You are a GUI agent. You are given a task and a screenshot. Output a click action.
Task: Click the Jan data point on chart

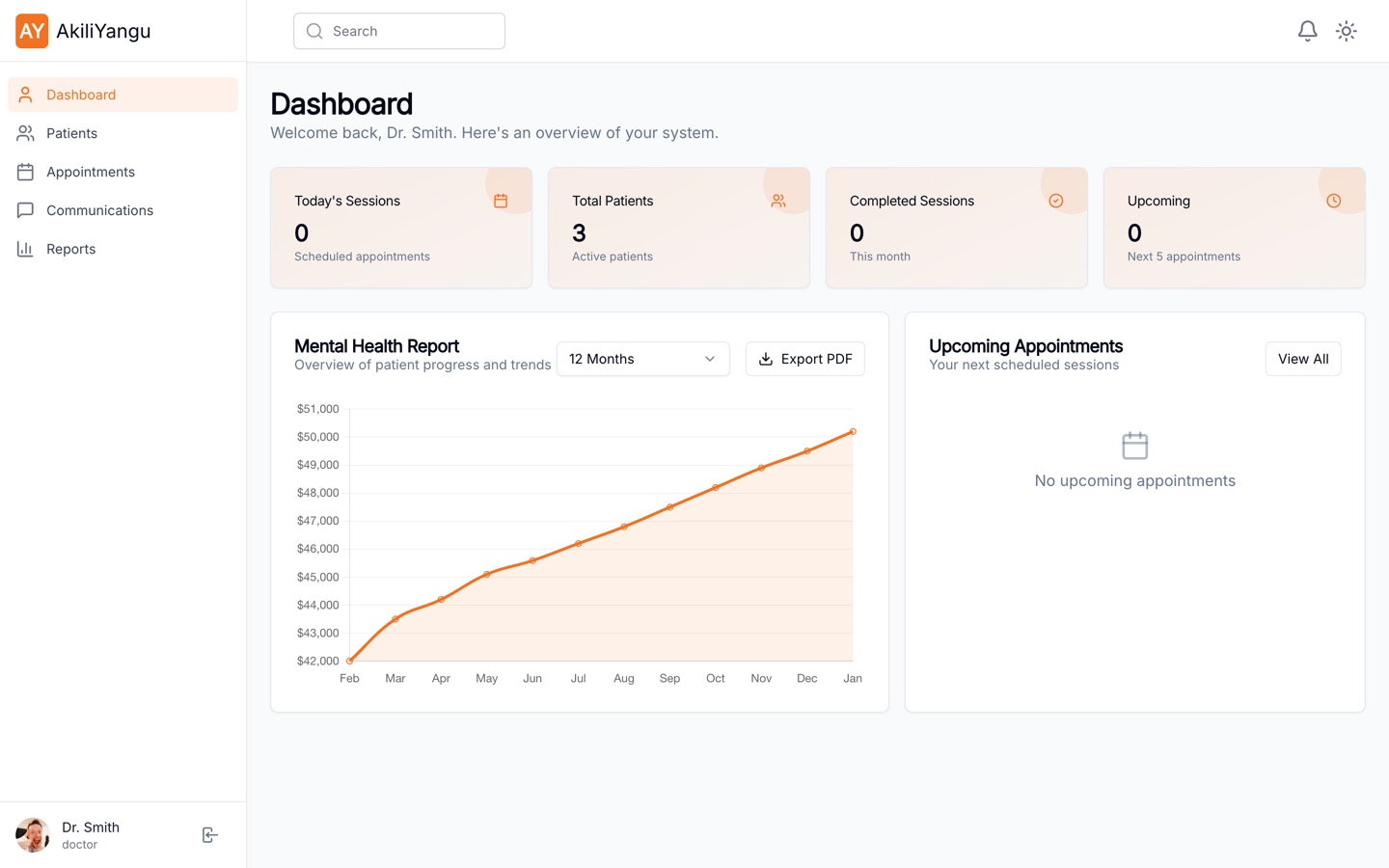[853, 431]
